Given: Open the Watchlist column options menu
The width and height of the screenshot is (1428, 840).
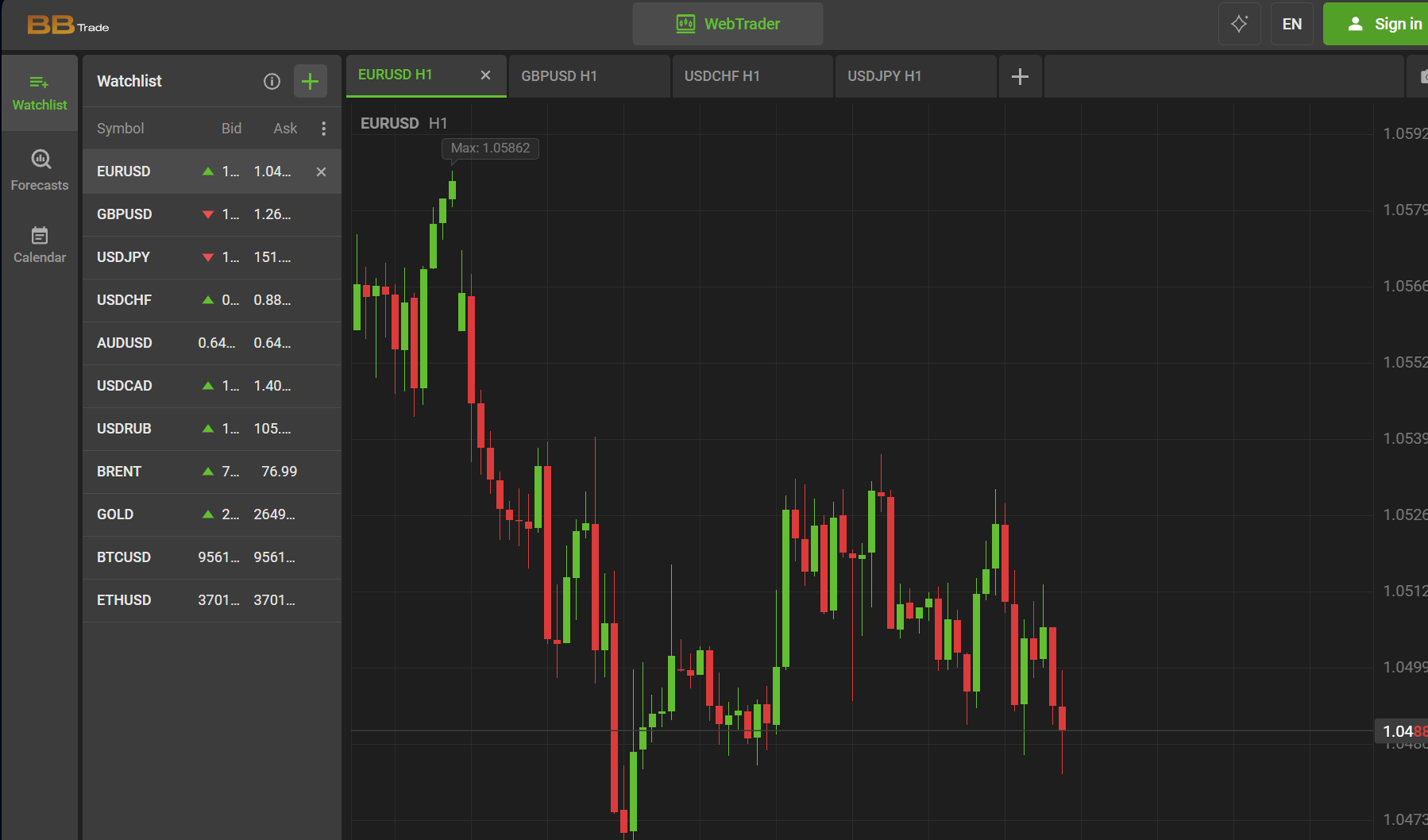Looking at the screenshot, I should pos(323,129).
